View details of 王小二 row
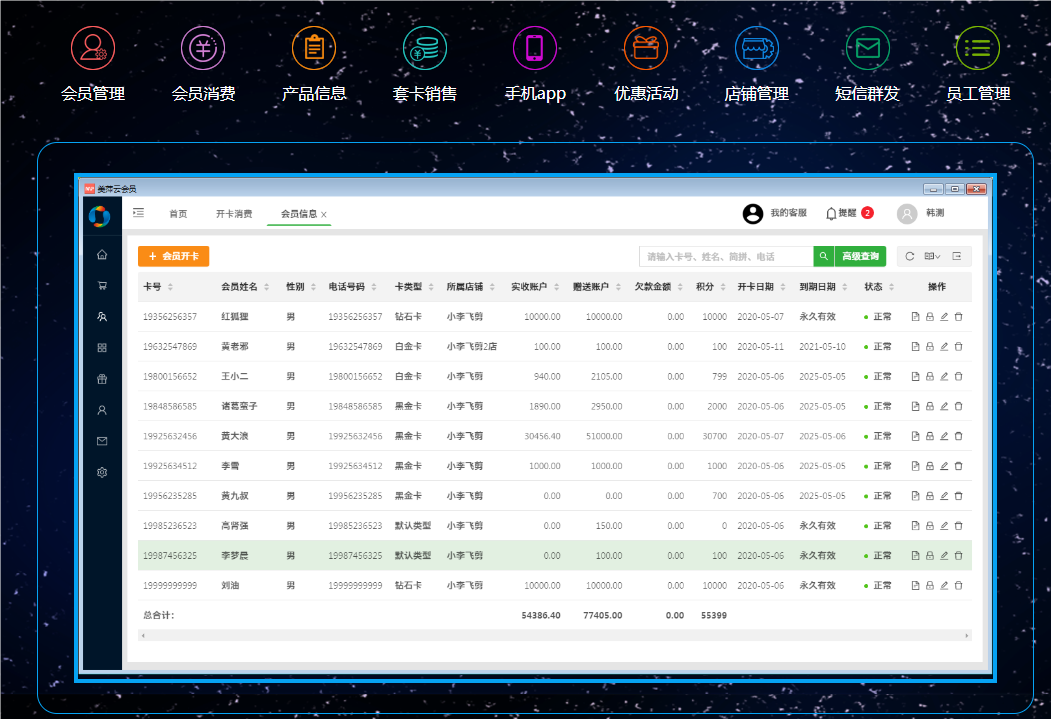This screenshot has height=719, width=1051. [915, 377]
